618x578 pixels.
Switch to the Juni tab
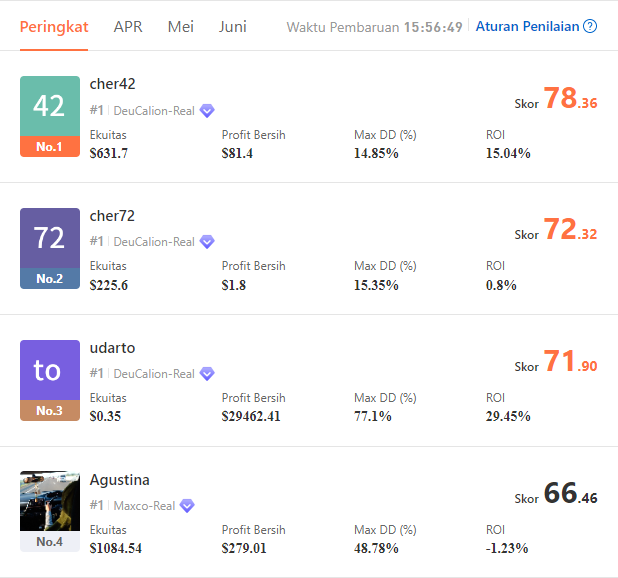point(233,27)
